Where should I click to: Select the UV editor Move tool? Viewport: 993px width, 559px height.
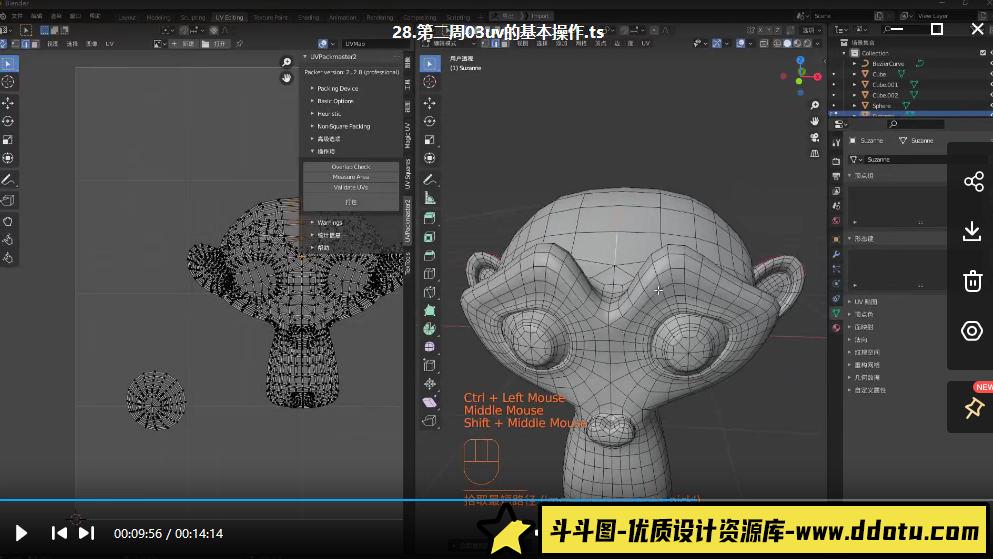tap(8, 103)
